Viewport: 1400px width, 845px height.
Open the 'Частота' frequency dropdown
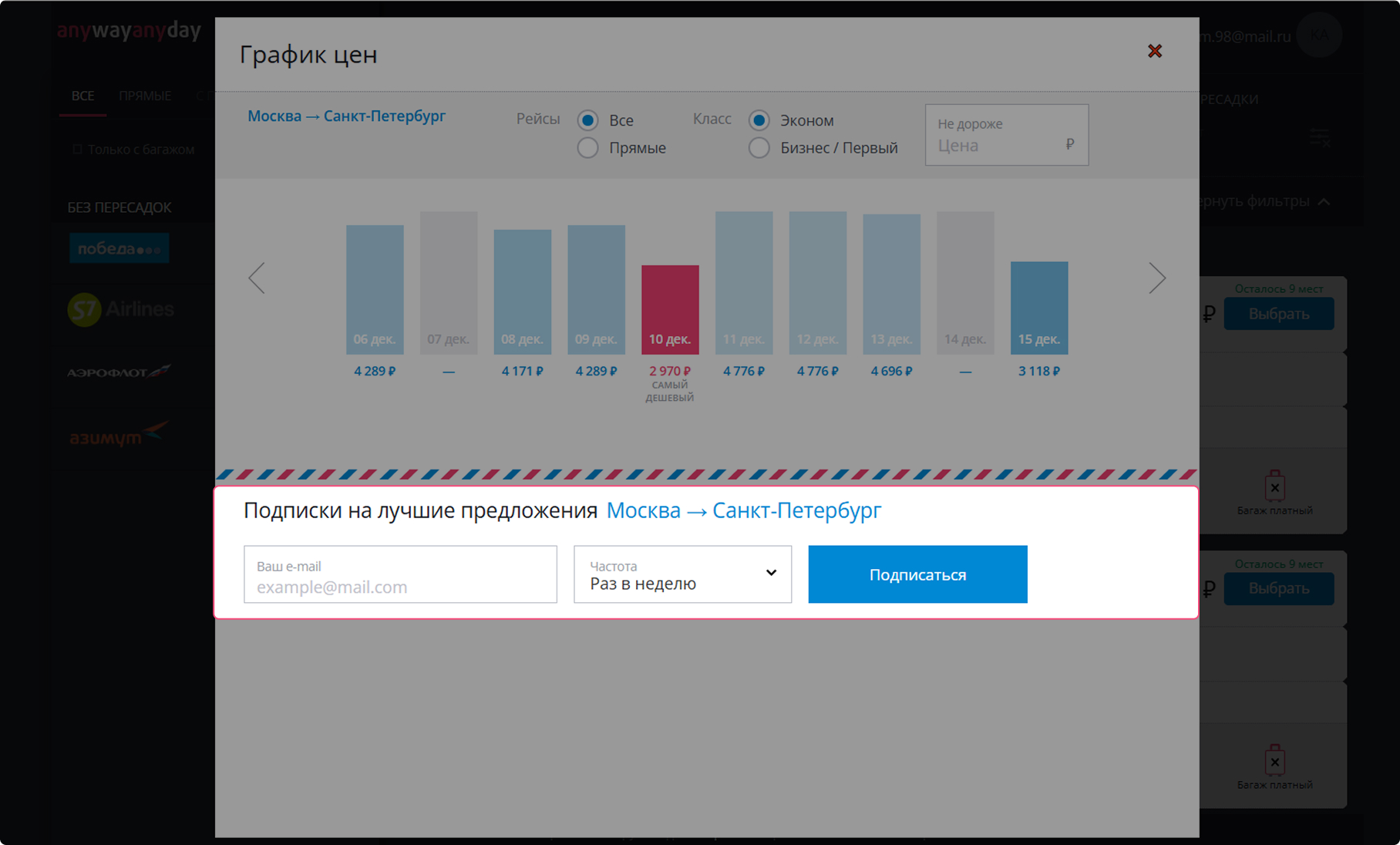tap(682, 574)
